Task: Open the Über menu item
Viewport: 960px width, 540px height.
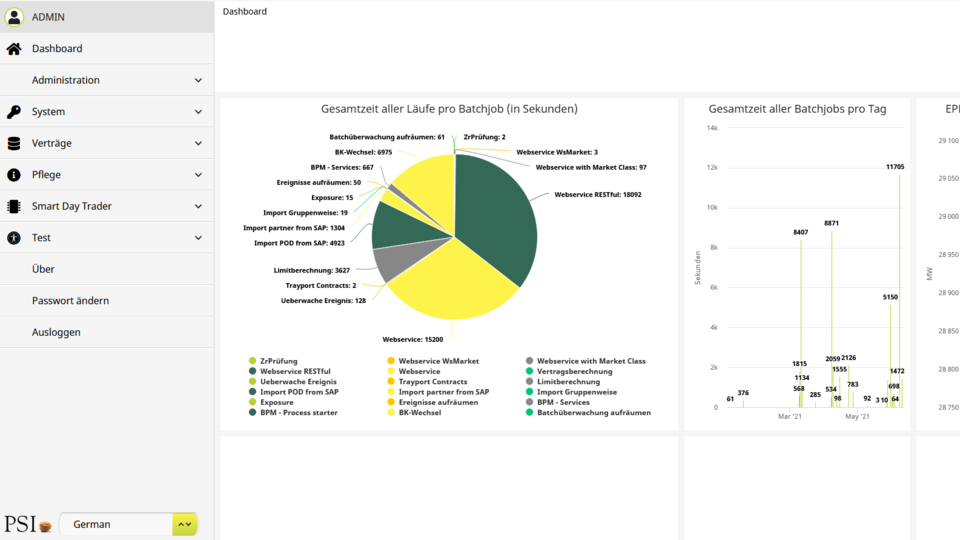Action: click(x=43, y=269)
